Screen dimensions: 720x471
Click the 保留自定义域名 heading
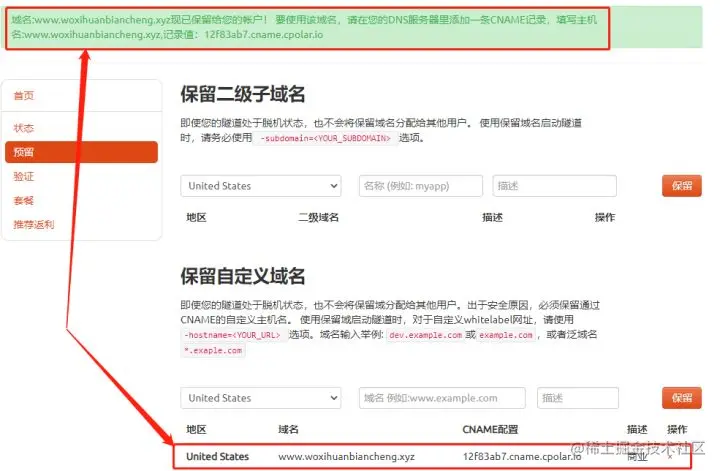click(x=242, y=276)
